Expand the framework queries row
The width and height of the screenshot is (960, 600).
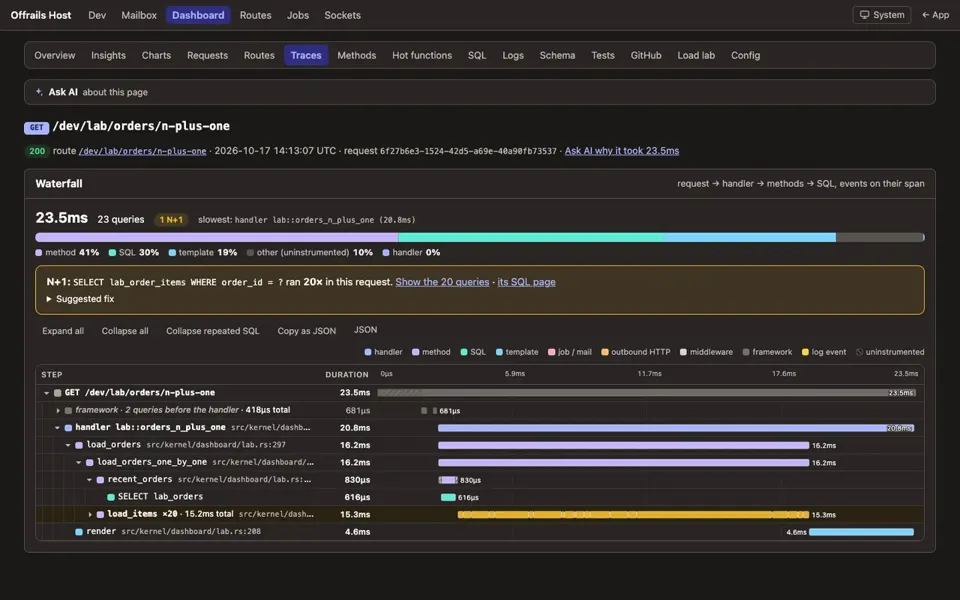(x=58, y=410)
